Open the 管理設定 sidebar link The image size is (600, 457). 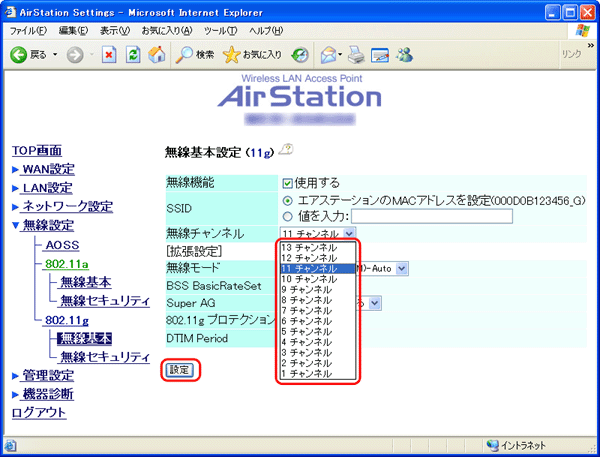click(x=48, y=375)
